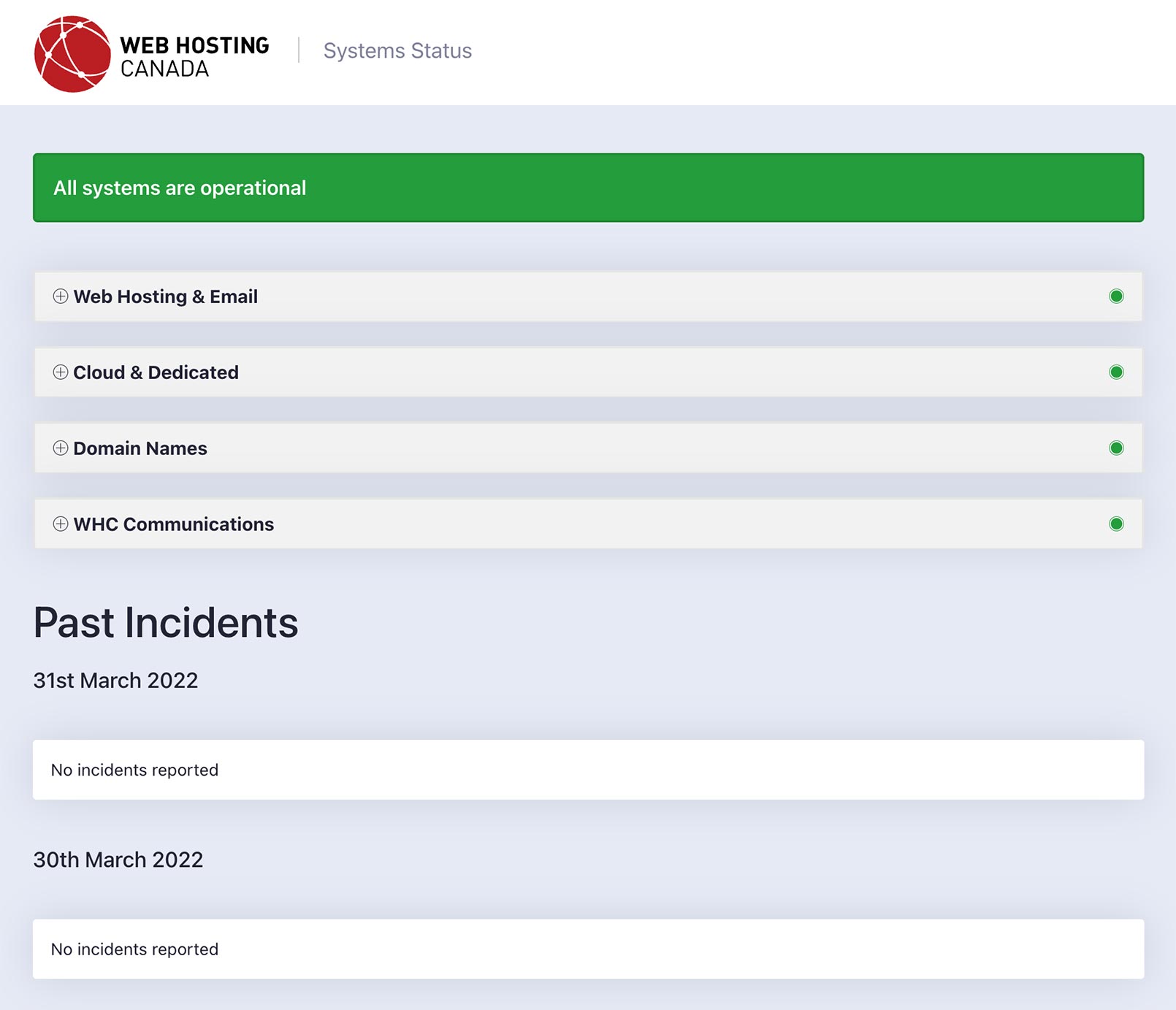Open the Cloud & Dedicated label
This screenshot has width=1176, height=1010.
point(156,372)
